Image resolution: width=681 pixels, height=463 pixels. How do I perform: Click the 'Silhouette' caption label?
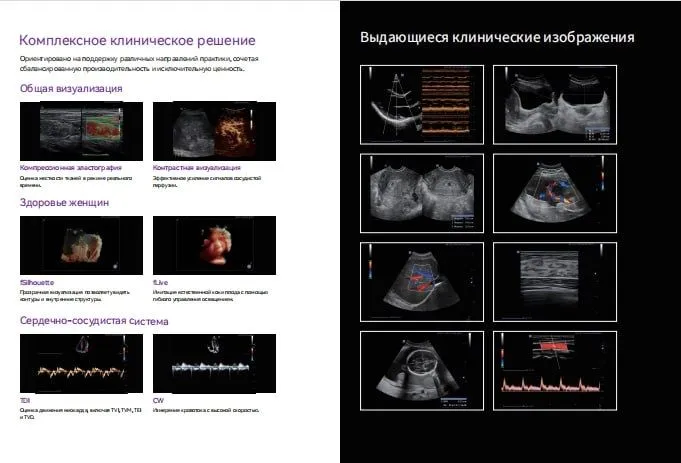click(x=37, y=282)
